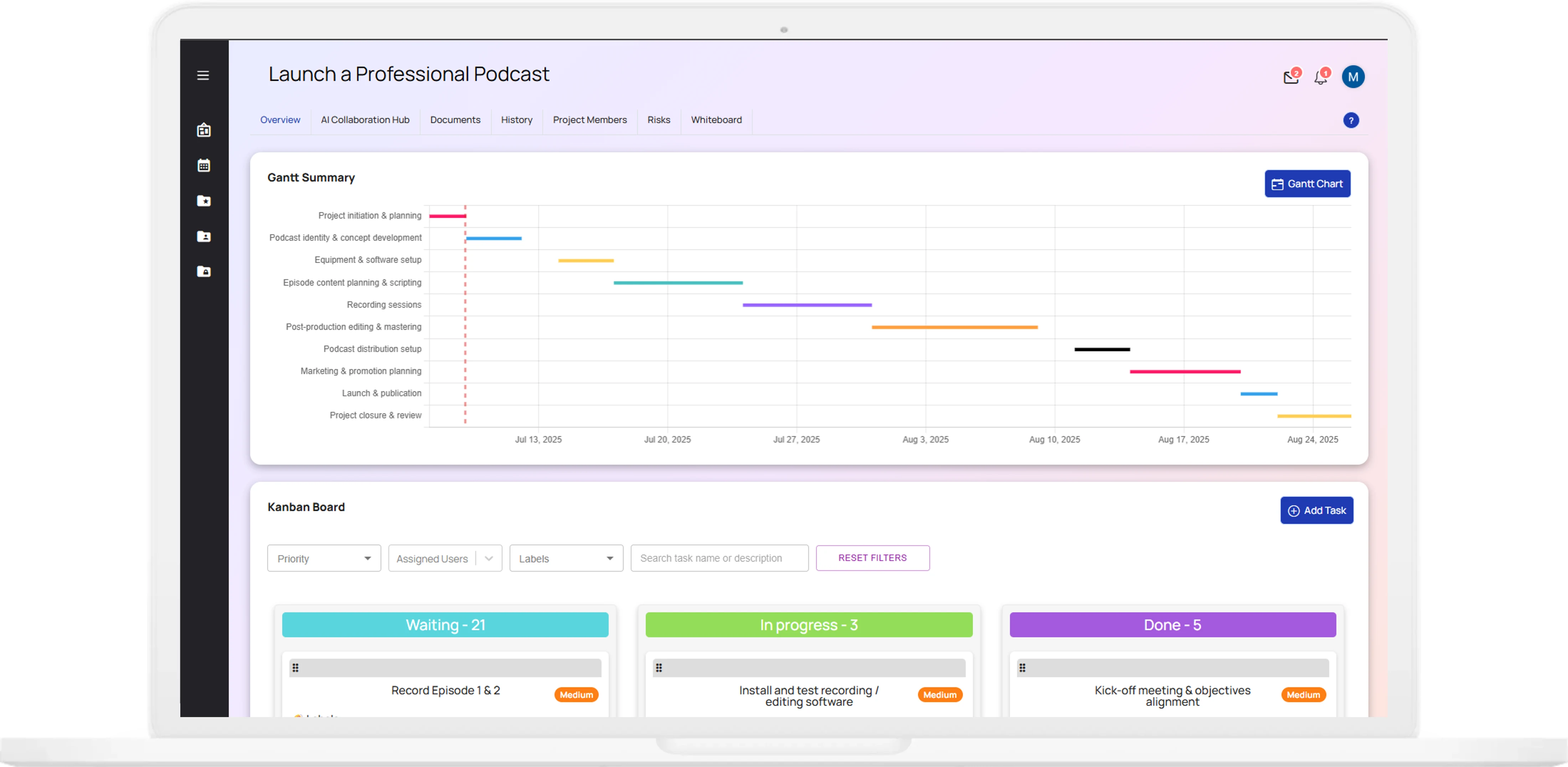
Task: Click the briefcase projects sidebar icon
Action: click(x=204, y=130)
